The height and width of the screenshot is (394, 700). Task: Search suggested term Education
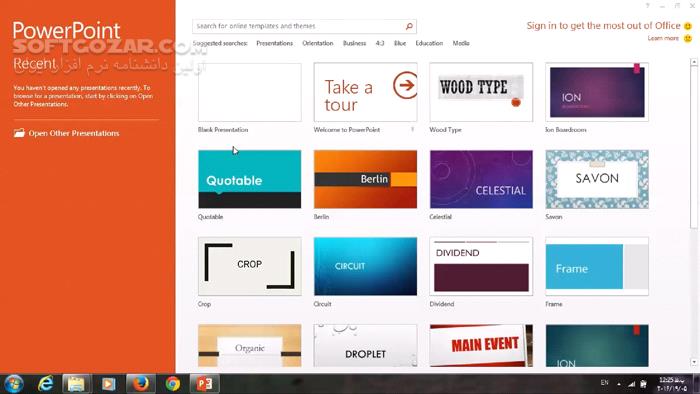(429, 43)
